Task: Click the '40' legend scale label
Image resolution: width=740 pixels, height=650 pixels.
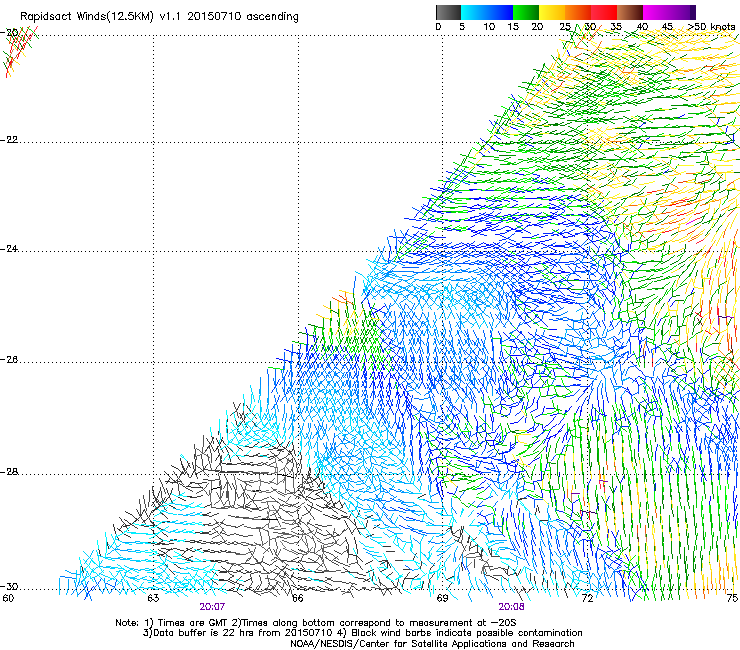Action: point(642,27)
